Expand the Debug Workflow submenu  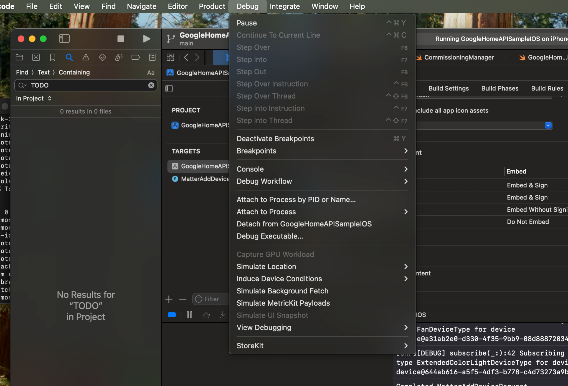(x=322, y=181)
